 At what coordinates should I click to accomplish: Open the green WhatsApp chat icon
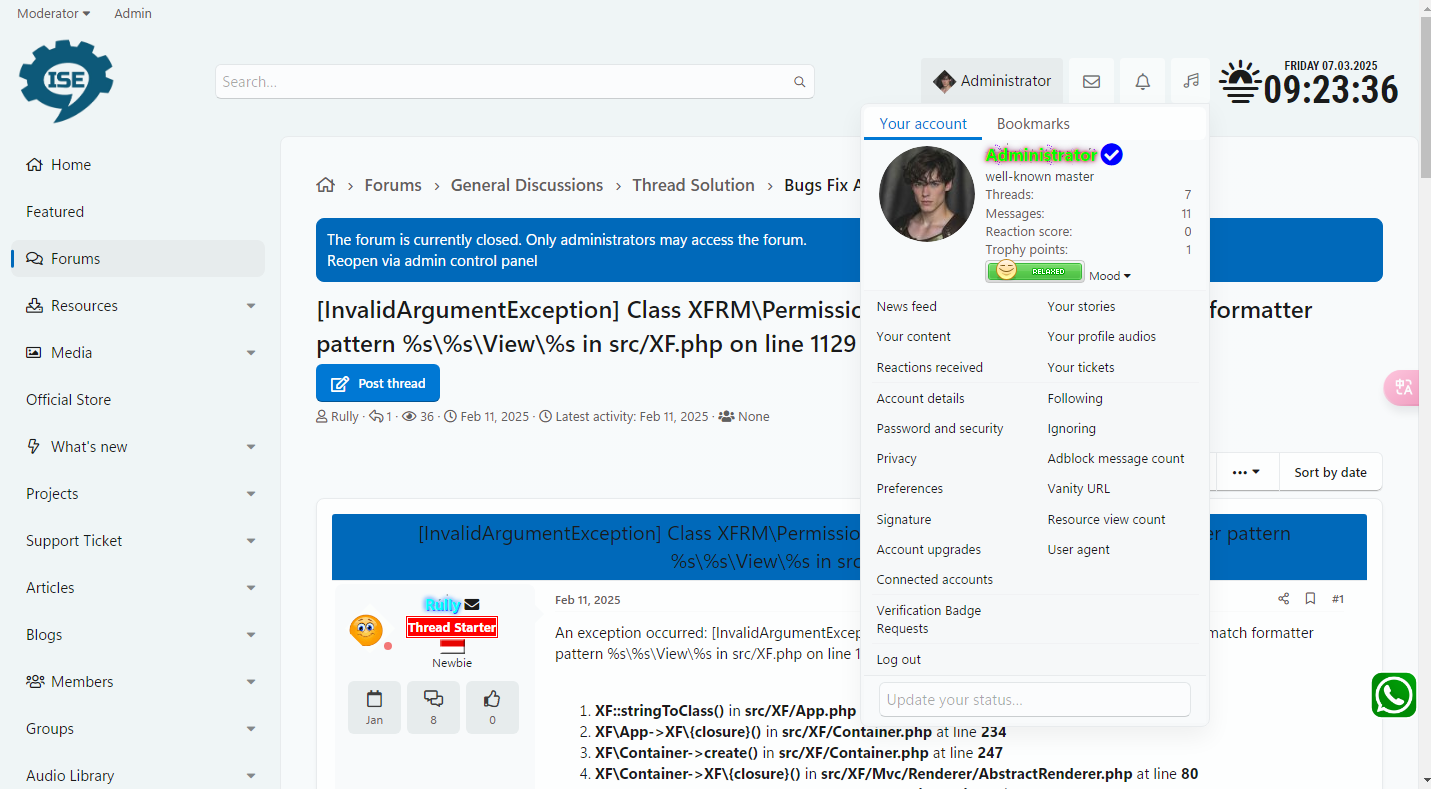pos(1393,695)
